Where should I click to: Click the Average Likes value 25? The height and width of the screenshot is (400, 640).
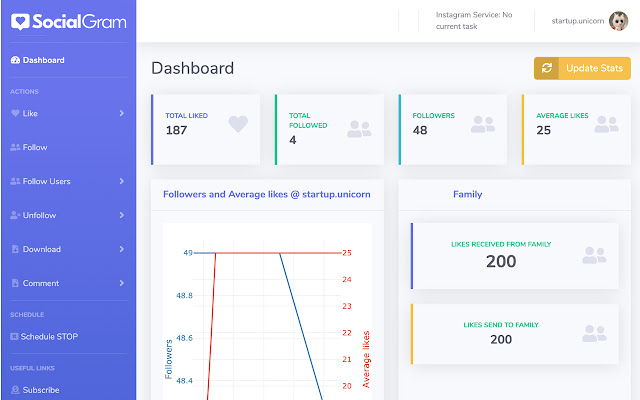(544, 130)
